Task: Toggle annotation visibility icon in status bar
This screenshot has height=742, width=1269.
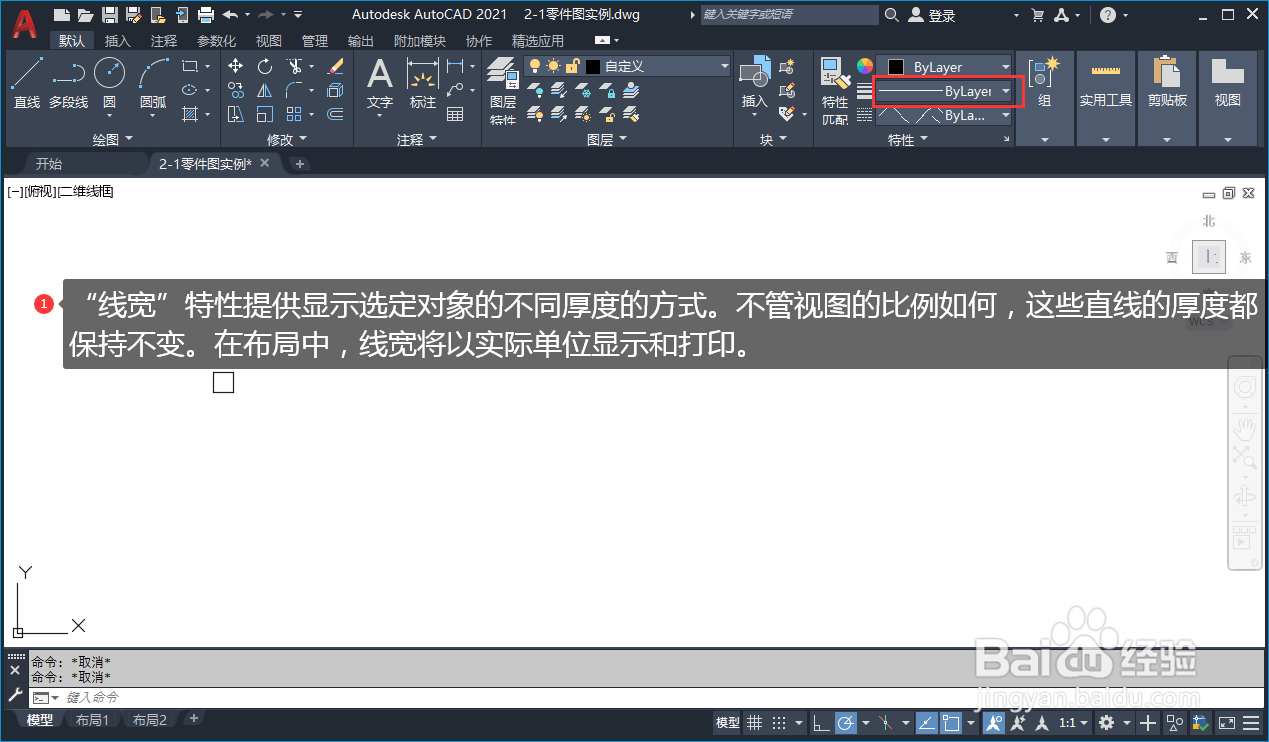Action: pos(994,722)
